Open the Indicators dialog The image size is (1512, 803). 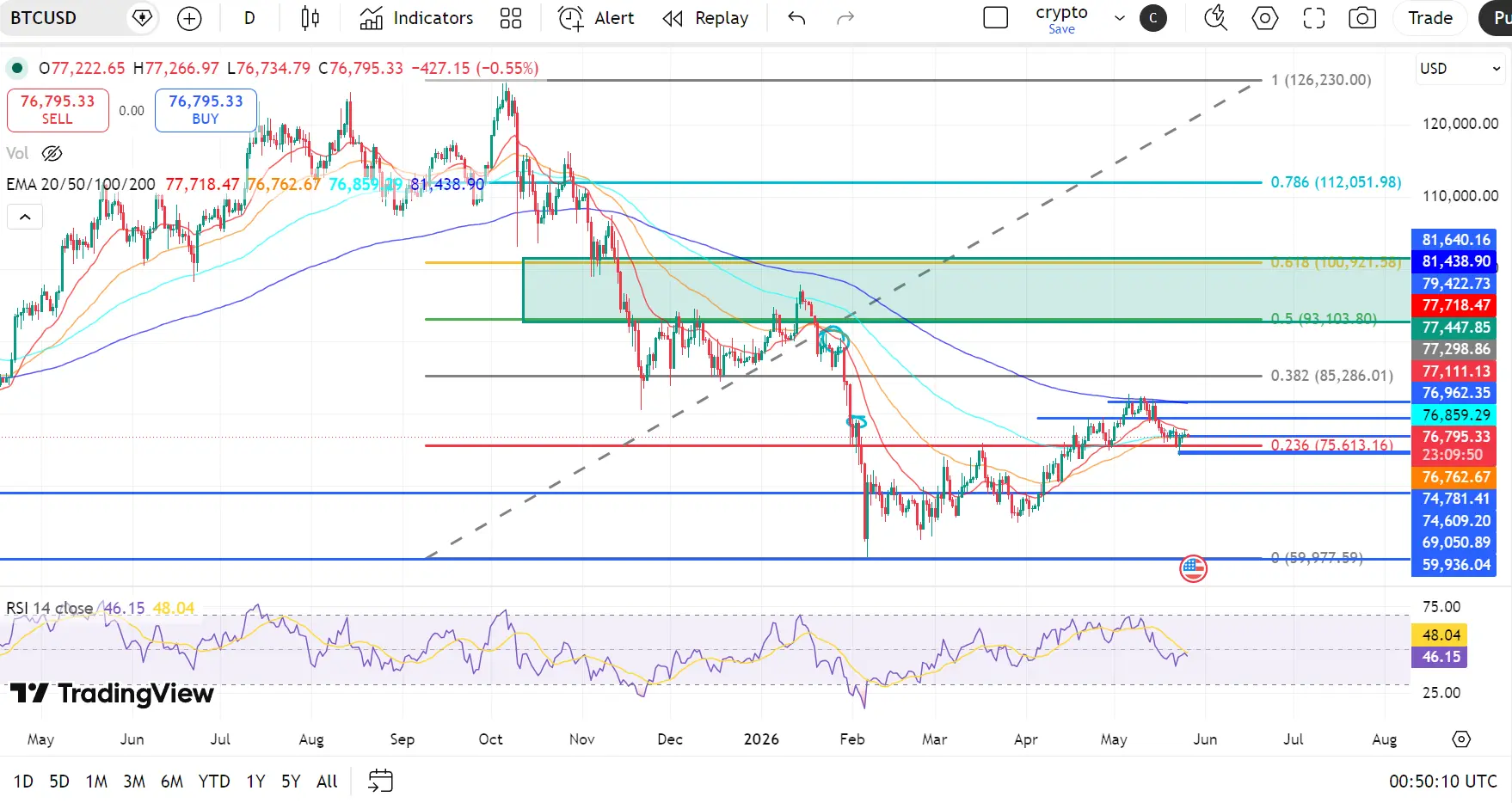coord(416,18)
